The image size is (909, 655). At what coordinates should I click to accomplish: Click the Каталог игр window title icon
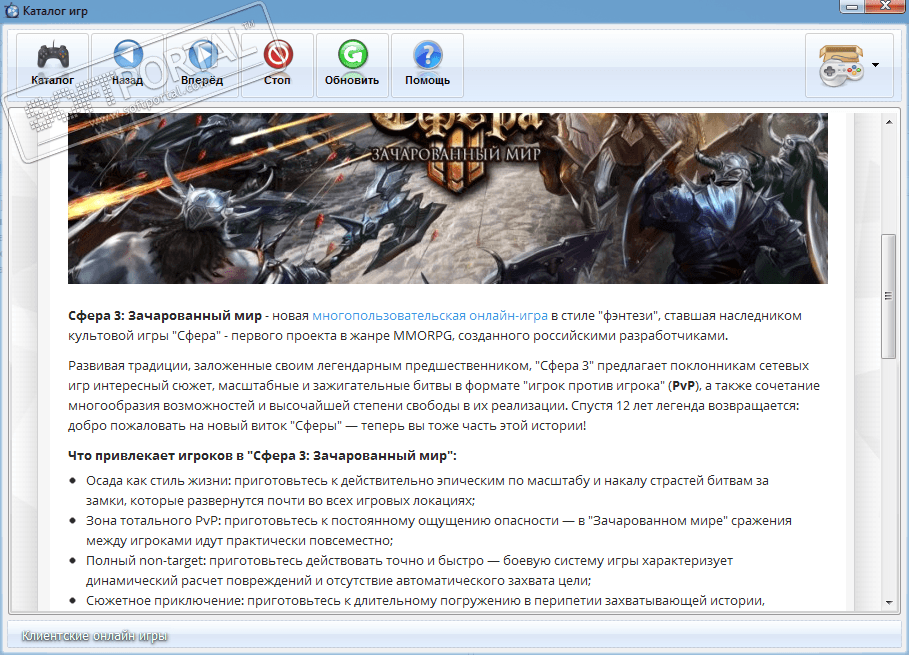(12, 10)
